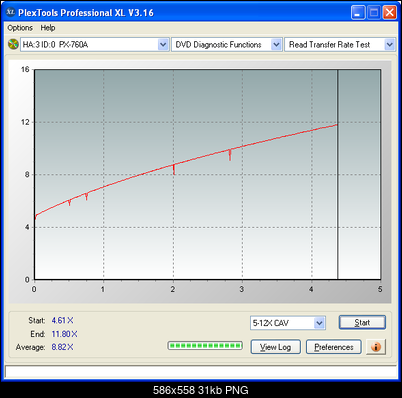Click the 5 label on the graph's horizontal axis
402x398 pixels.
(x=380, y=289)
